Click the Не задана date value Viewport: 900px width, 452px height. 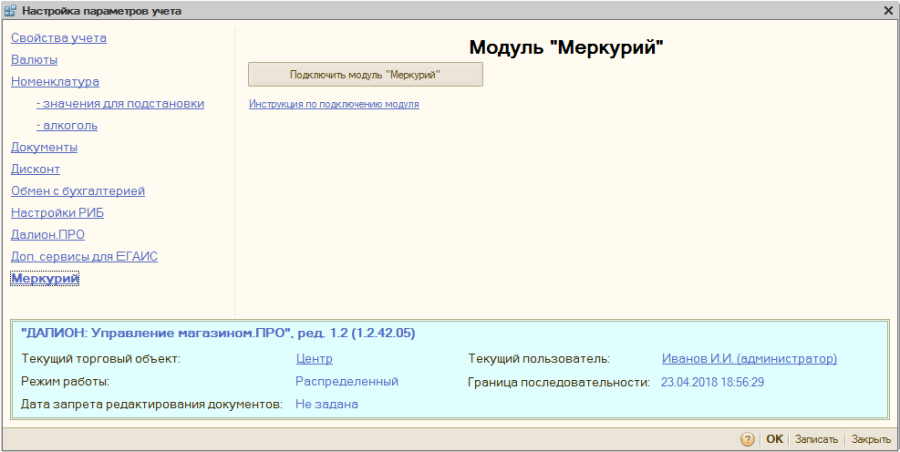click(x=327, y=404)
